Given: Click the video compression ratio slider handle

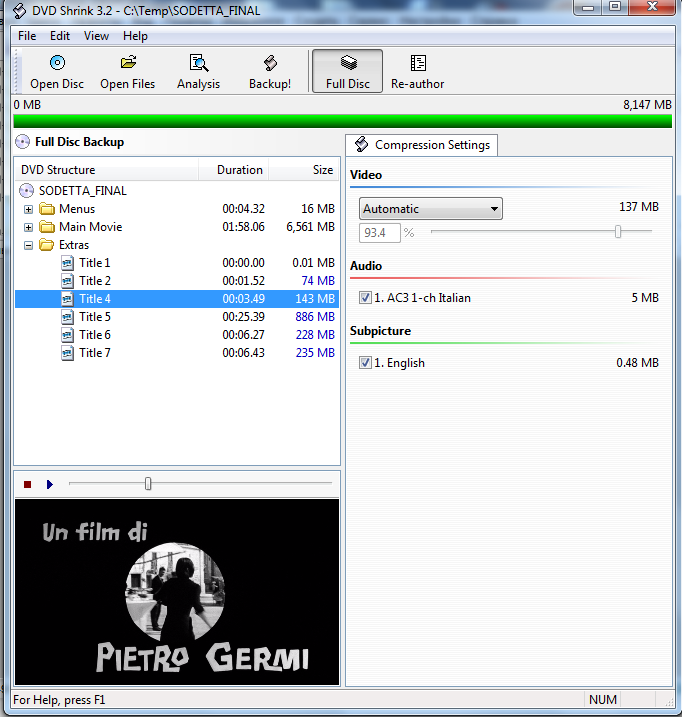Looking at the screenshot, I should [618, 231].
